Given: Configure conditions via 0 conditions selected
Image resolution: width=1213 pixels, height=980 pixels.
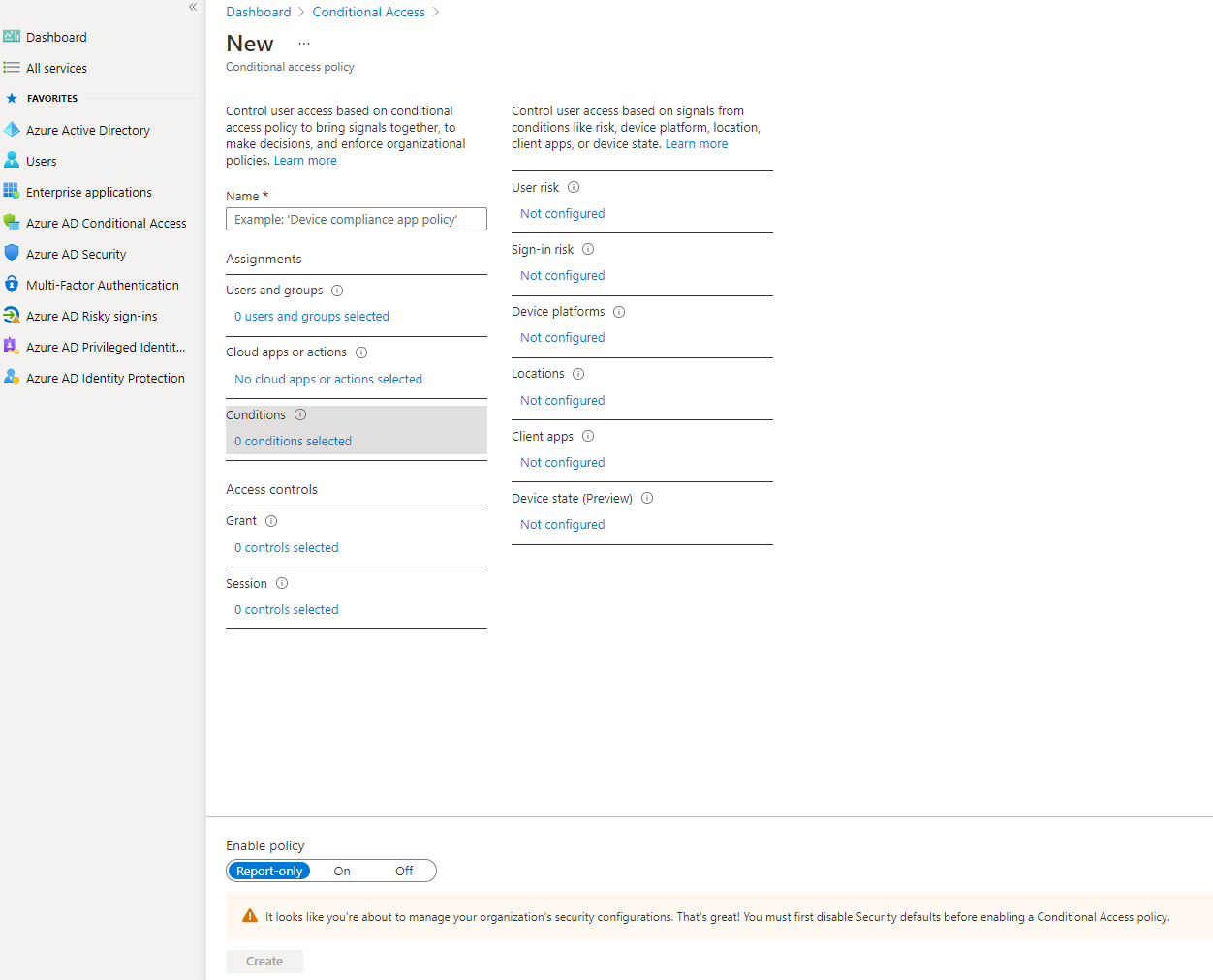Looking at the screenshot, I should (x=292, y=440).
